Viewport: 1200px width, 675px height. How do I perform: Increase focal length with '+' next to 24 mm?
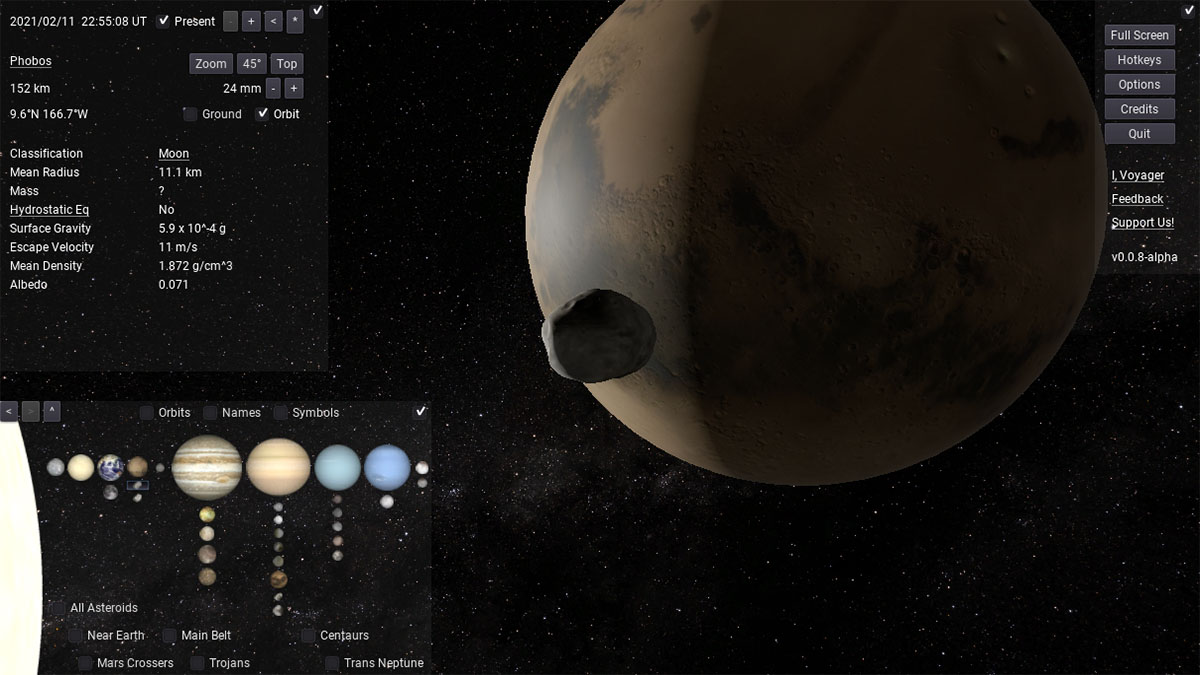coord(293,88)
